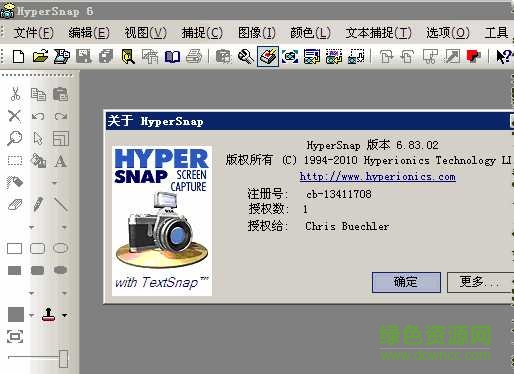This screenshot has height=374, width=514.
Task: Click the open book icon in toolbar
Action: click(172, 56)
